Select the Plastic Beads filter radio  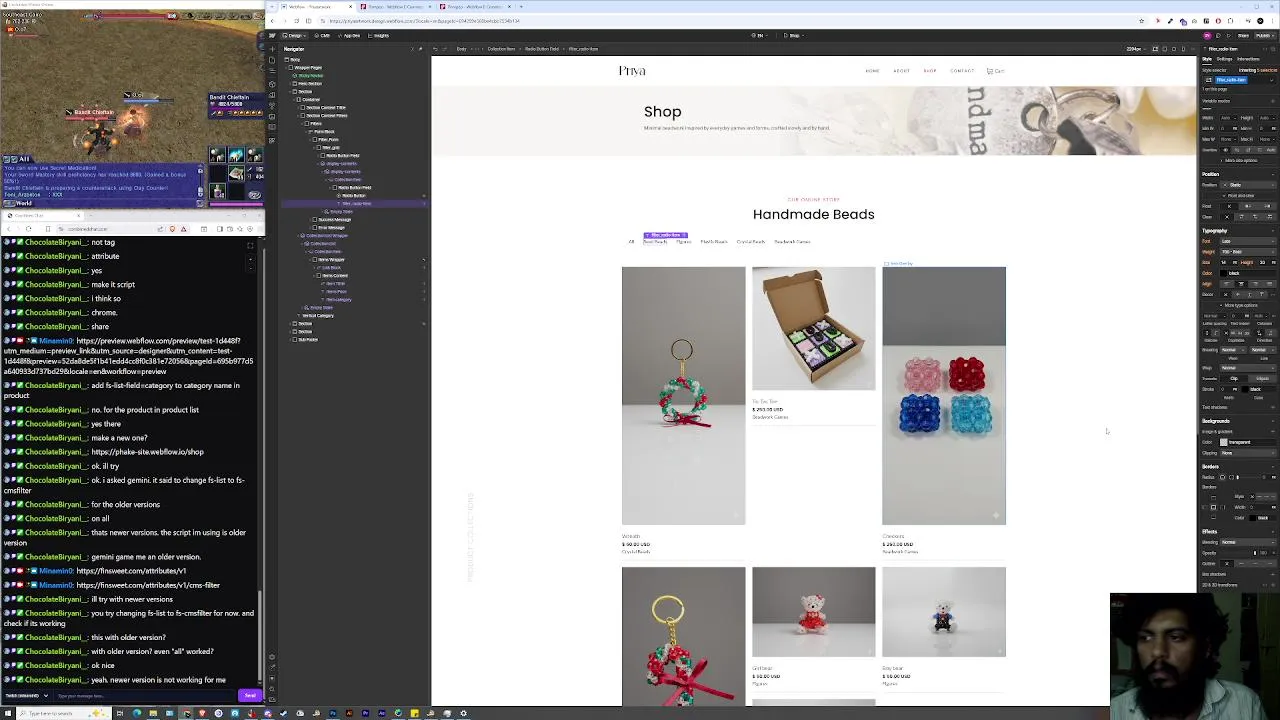[x=714, y=241]
